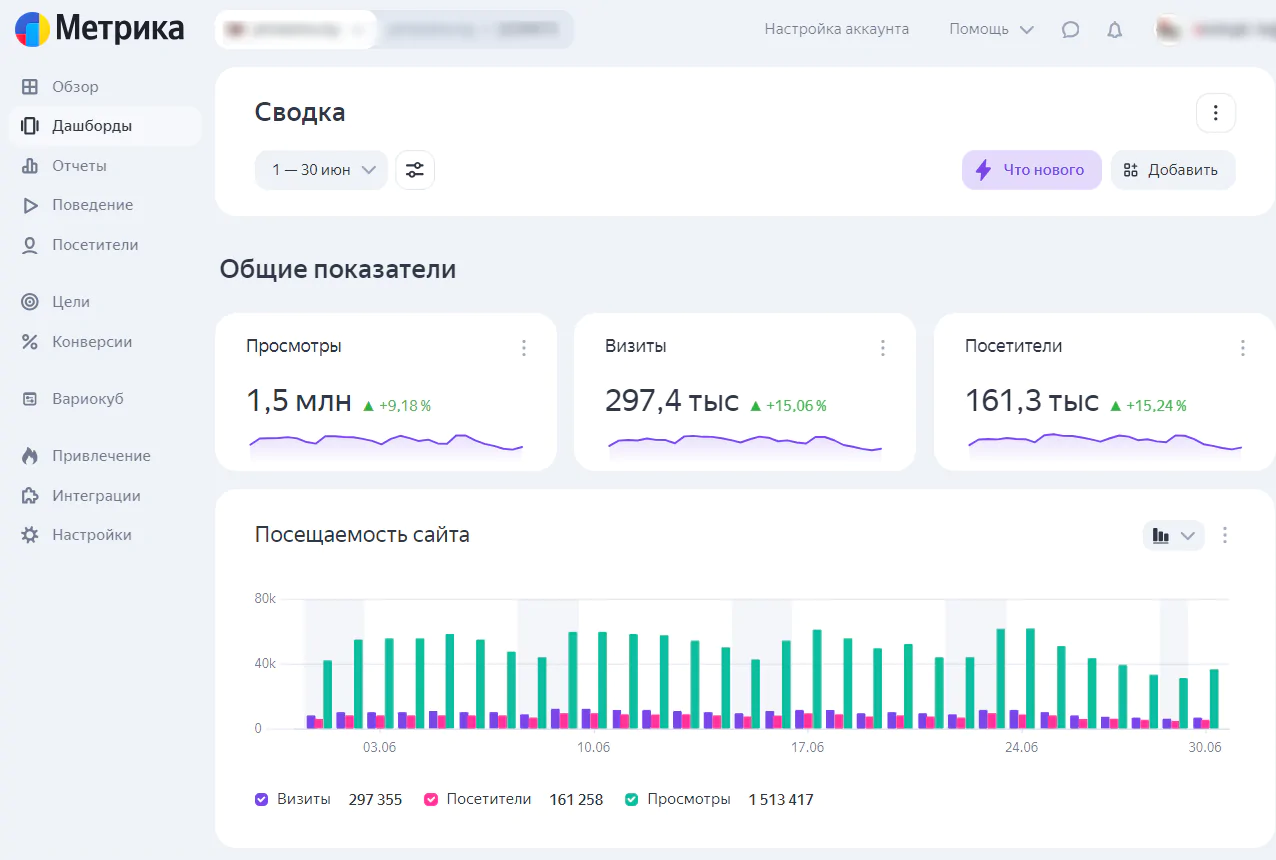Click the 297,4 тыс visits value
This screenshot has height=860, width=1276.
coord(672,402)
